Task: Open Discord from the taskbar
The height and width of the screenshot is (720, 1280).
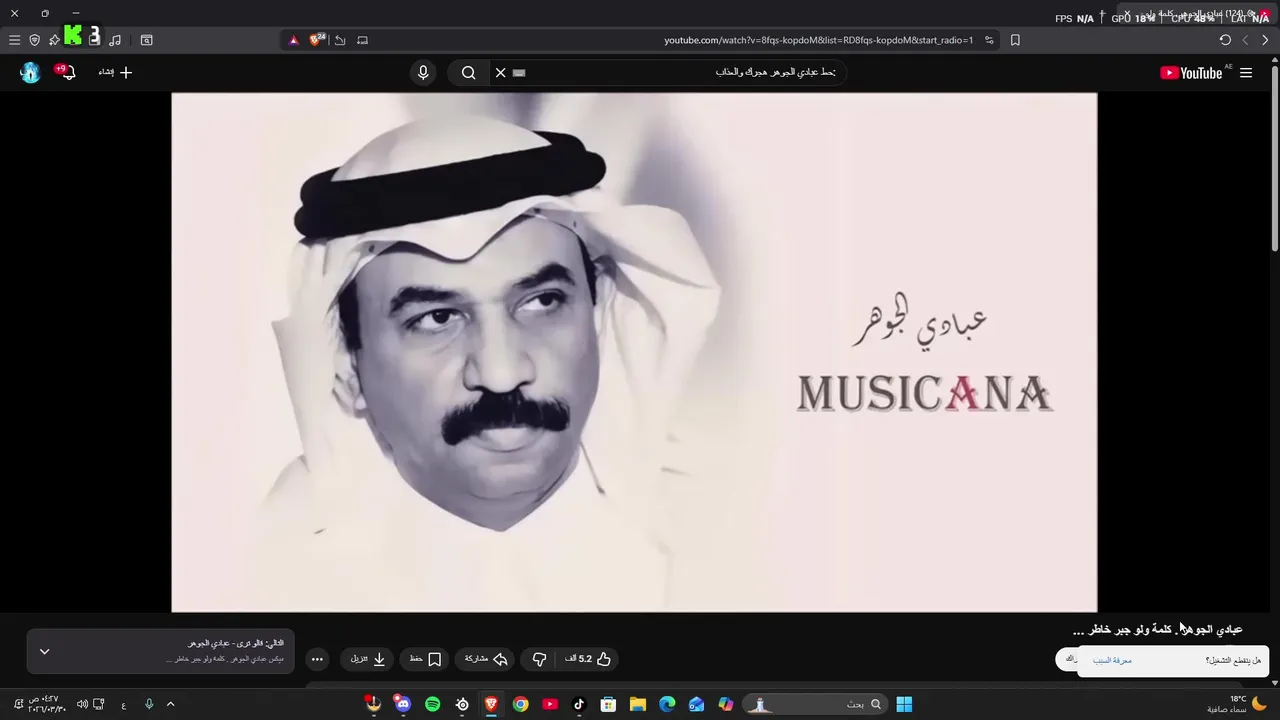Action: pyautogui.click(x=403, y=704)
